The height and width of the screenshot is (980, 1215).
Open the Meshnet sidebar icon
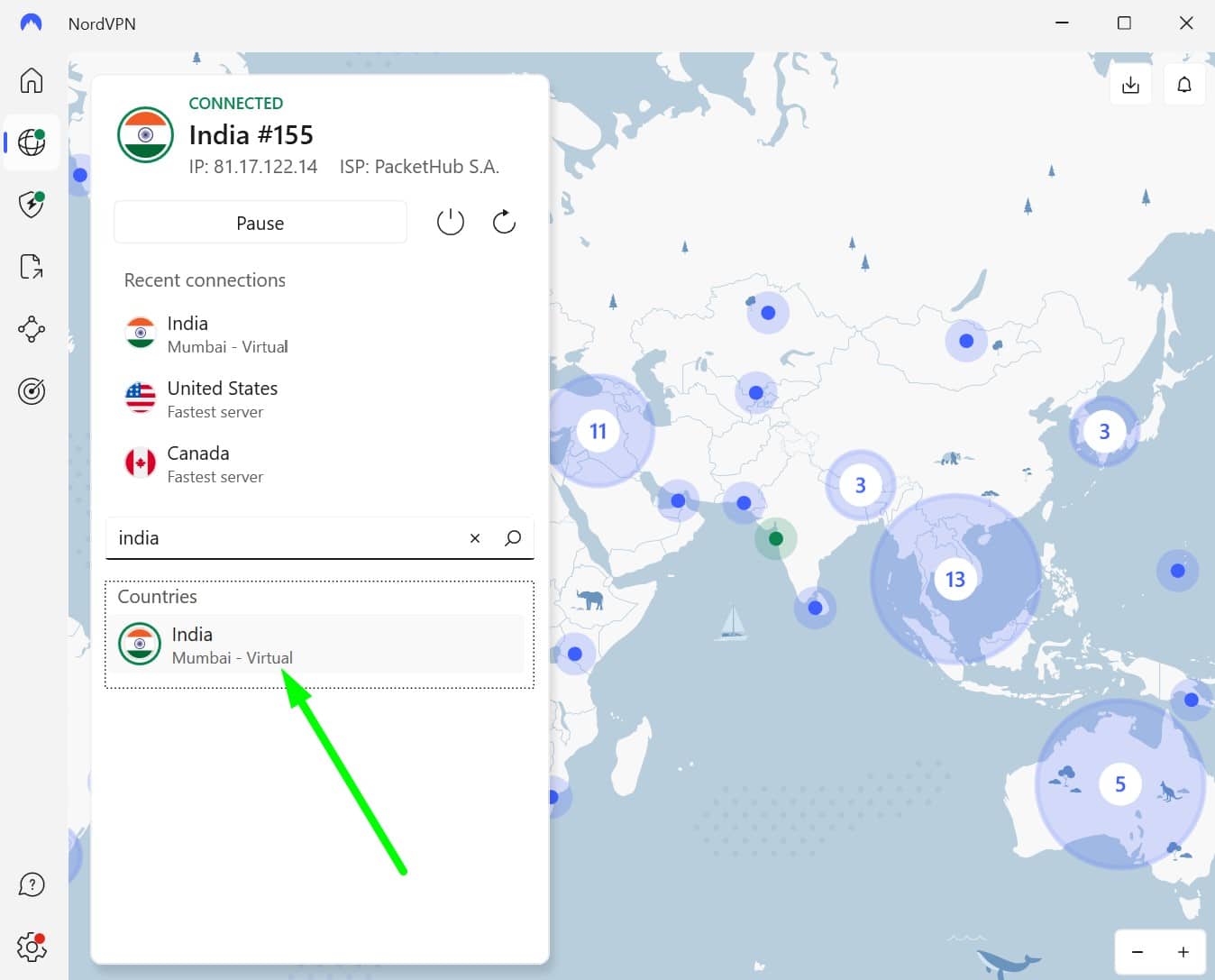[x=32, y=329]
